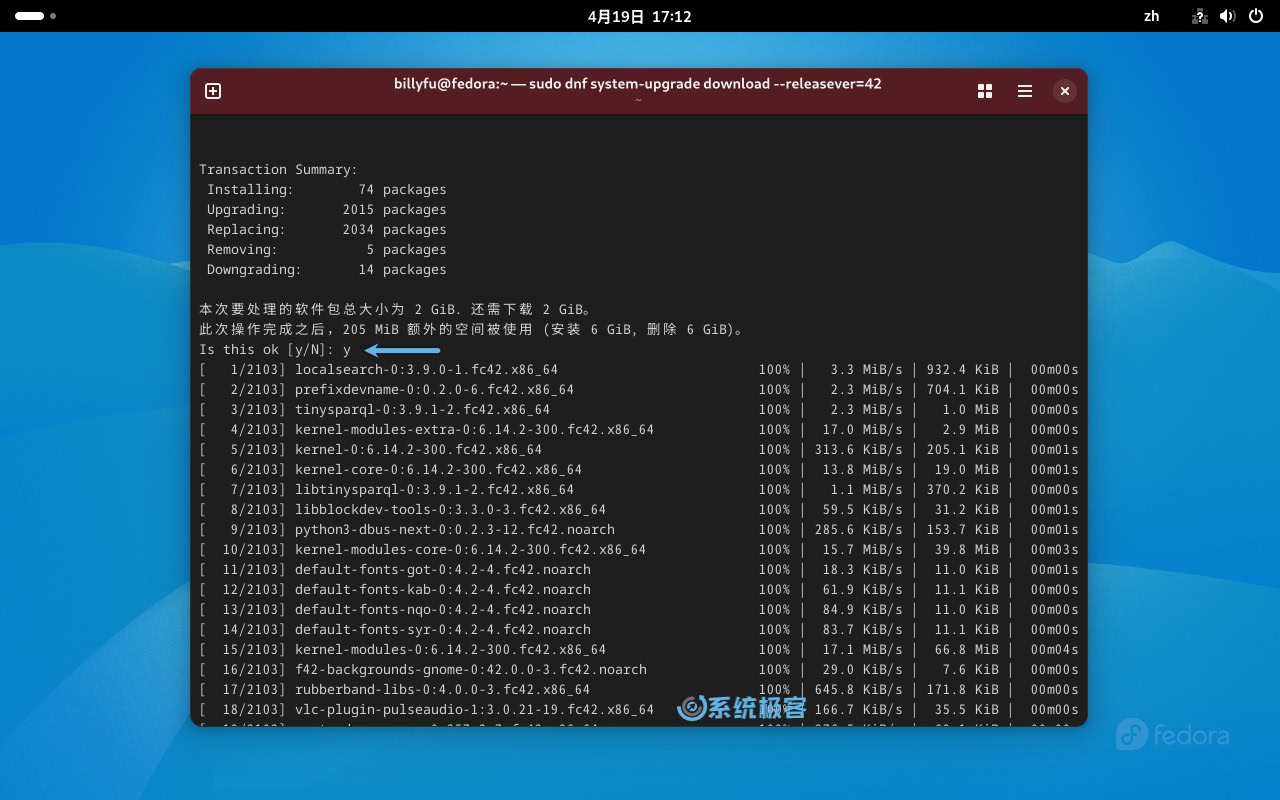The image size is (1280, 800).
Task: Close the terminal window
Action: click(x=1065, y=91)
